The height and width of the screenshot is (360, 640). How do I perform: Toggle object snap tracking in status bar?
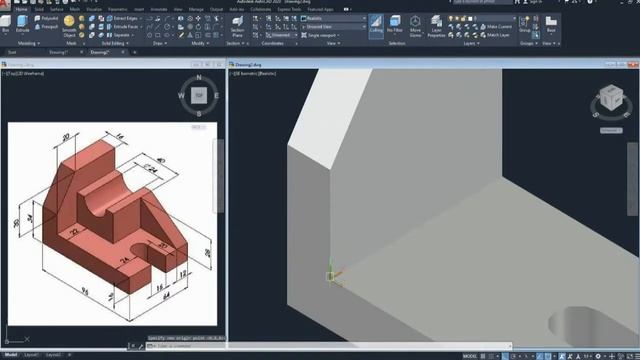540,356
